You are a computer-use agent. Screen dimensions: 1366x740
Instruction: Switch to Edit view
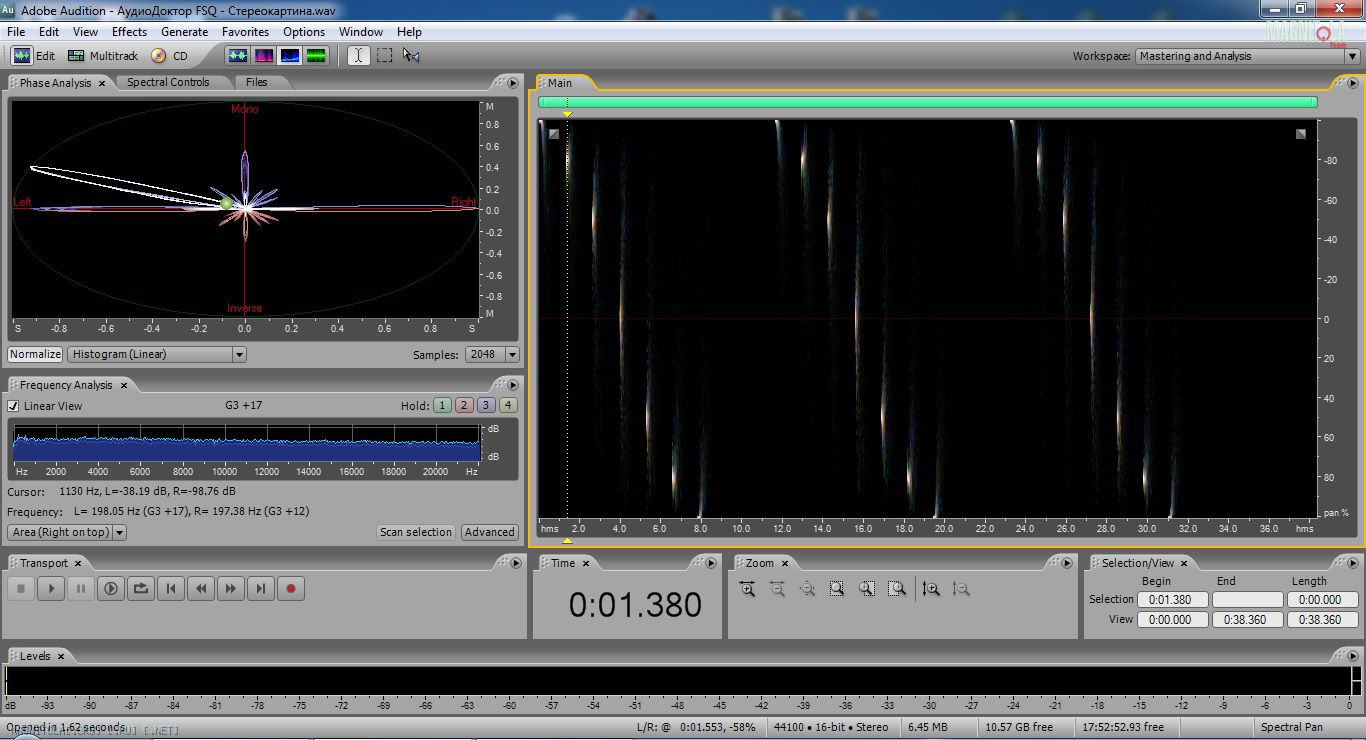coord(34,56)
